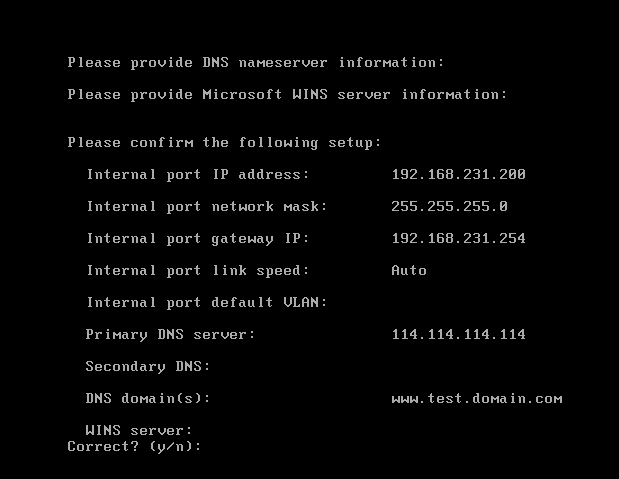Viewport: 619px width, 479px height.
Task: Click the DNS domain www.test.domain.com
Action: pos(476,399)
